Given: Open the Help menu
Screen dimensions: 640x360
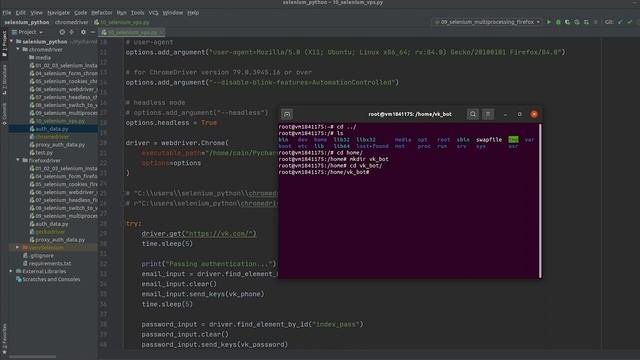Looking at the screenshot, I should (193, 13).
